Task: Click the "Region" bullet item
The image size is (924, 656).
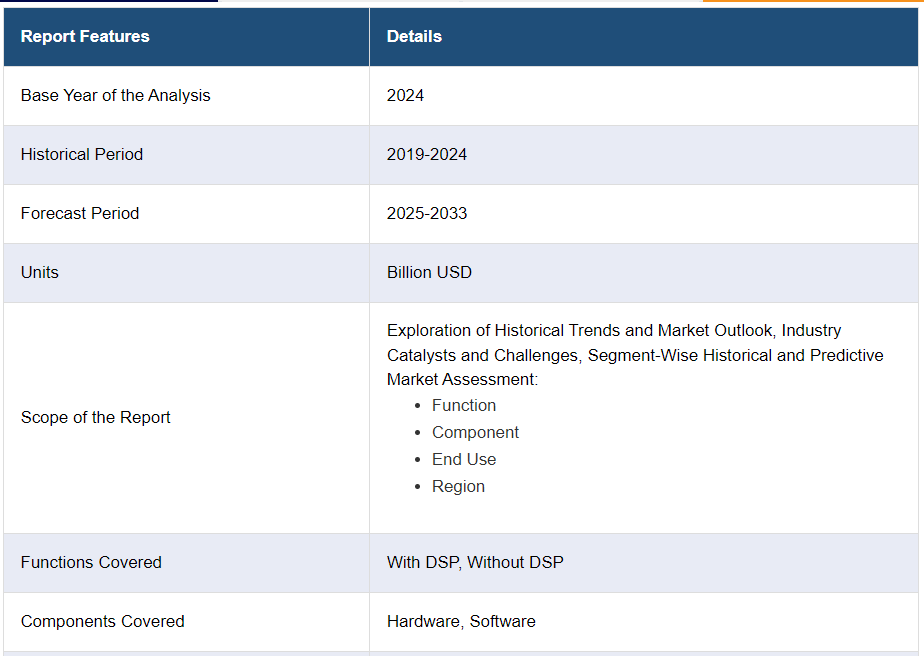Action: pos(458,486)
